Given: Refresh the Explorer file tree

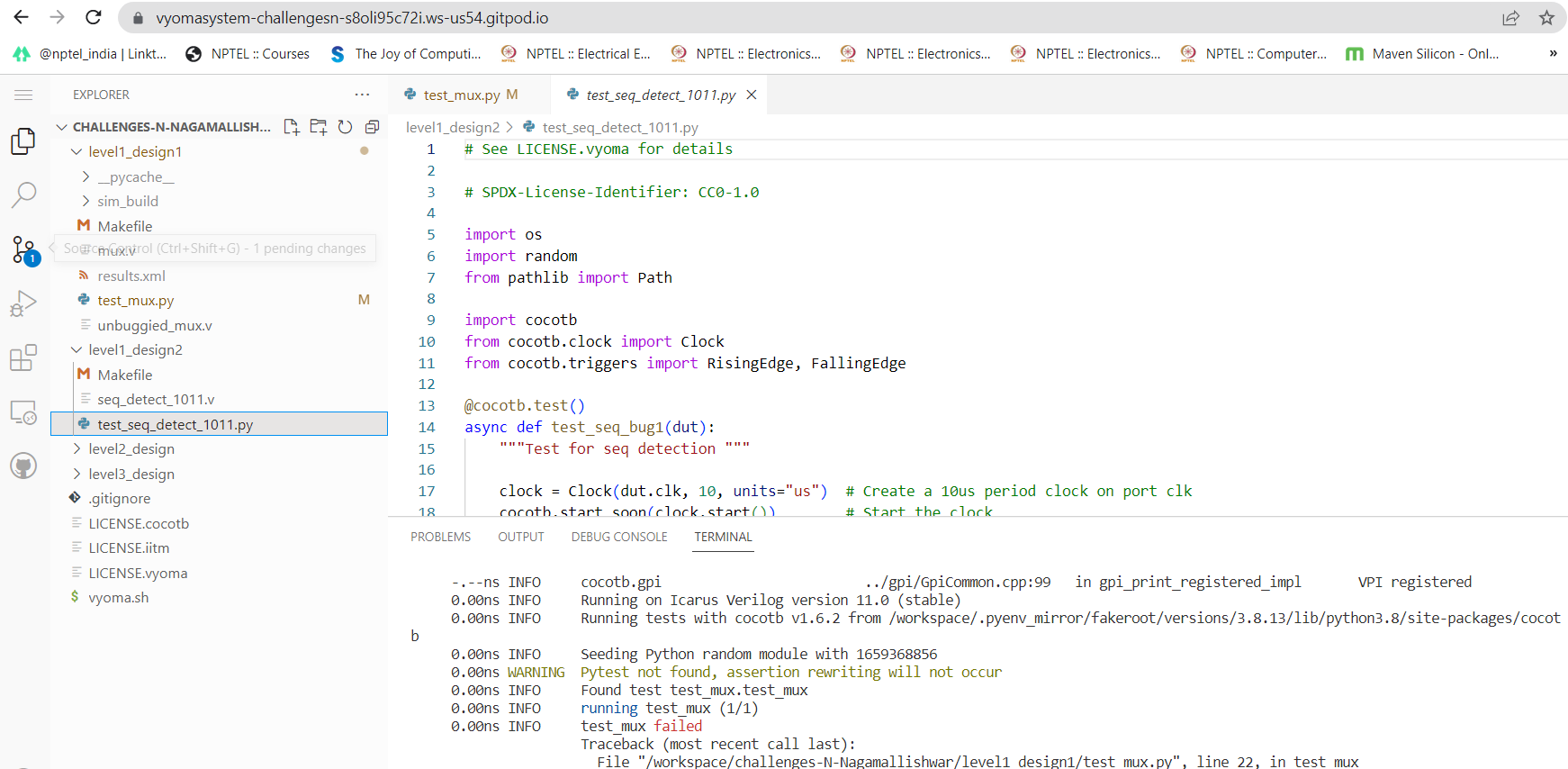Looking at the screenshot, I should [345, 127].
